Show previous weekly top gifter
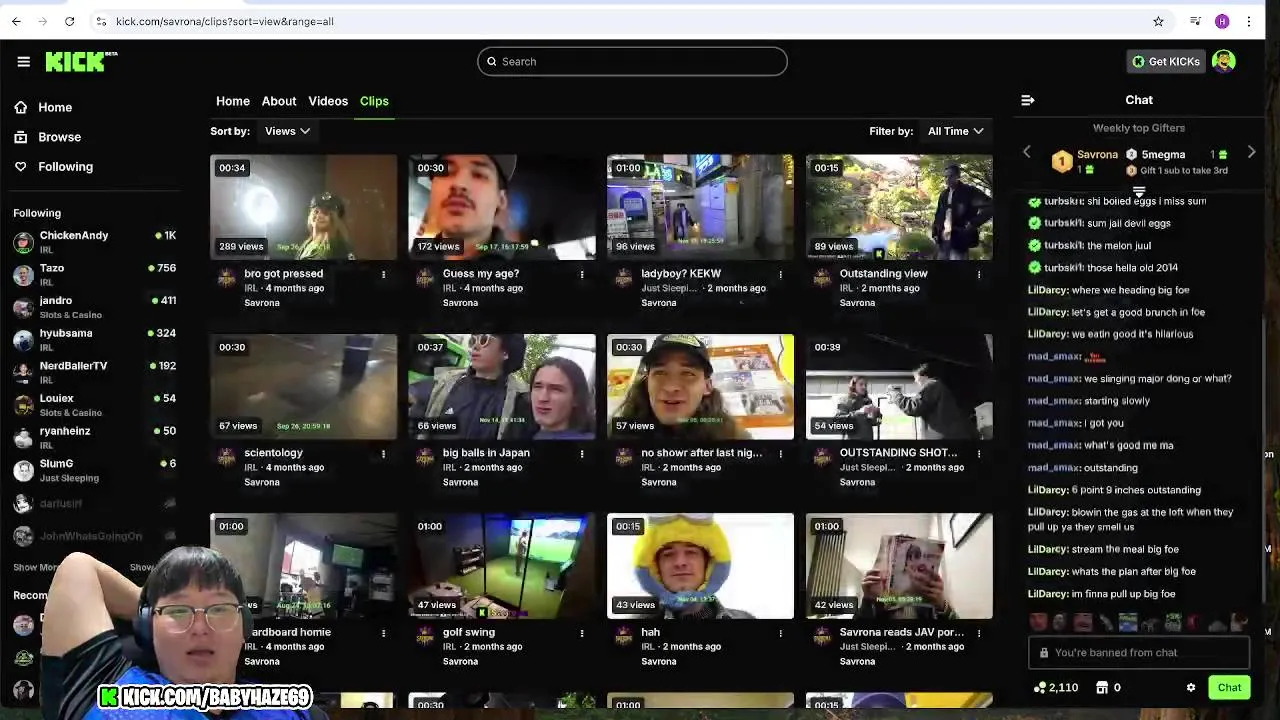This screenshot has height=720, width=1280. pos(1026,152)
